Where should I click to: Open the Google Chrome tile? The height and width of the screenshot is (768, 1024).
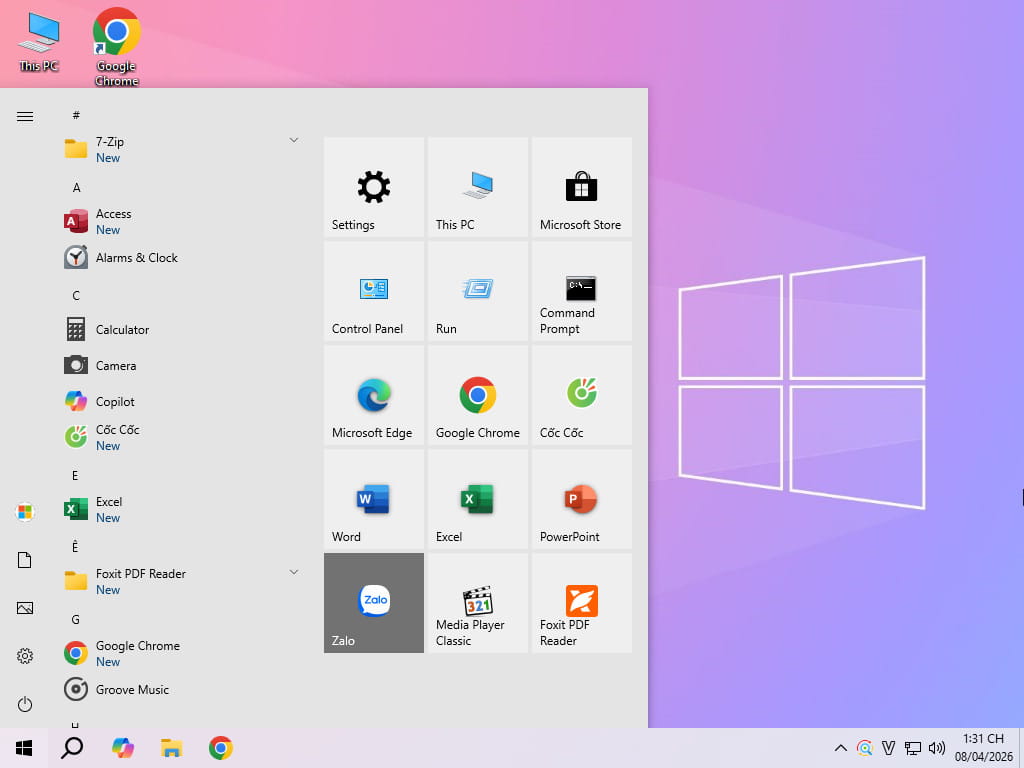click(x=477, y=394)
